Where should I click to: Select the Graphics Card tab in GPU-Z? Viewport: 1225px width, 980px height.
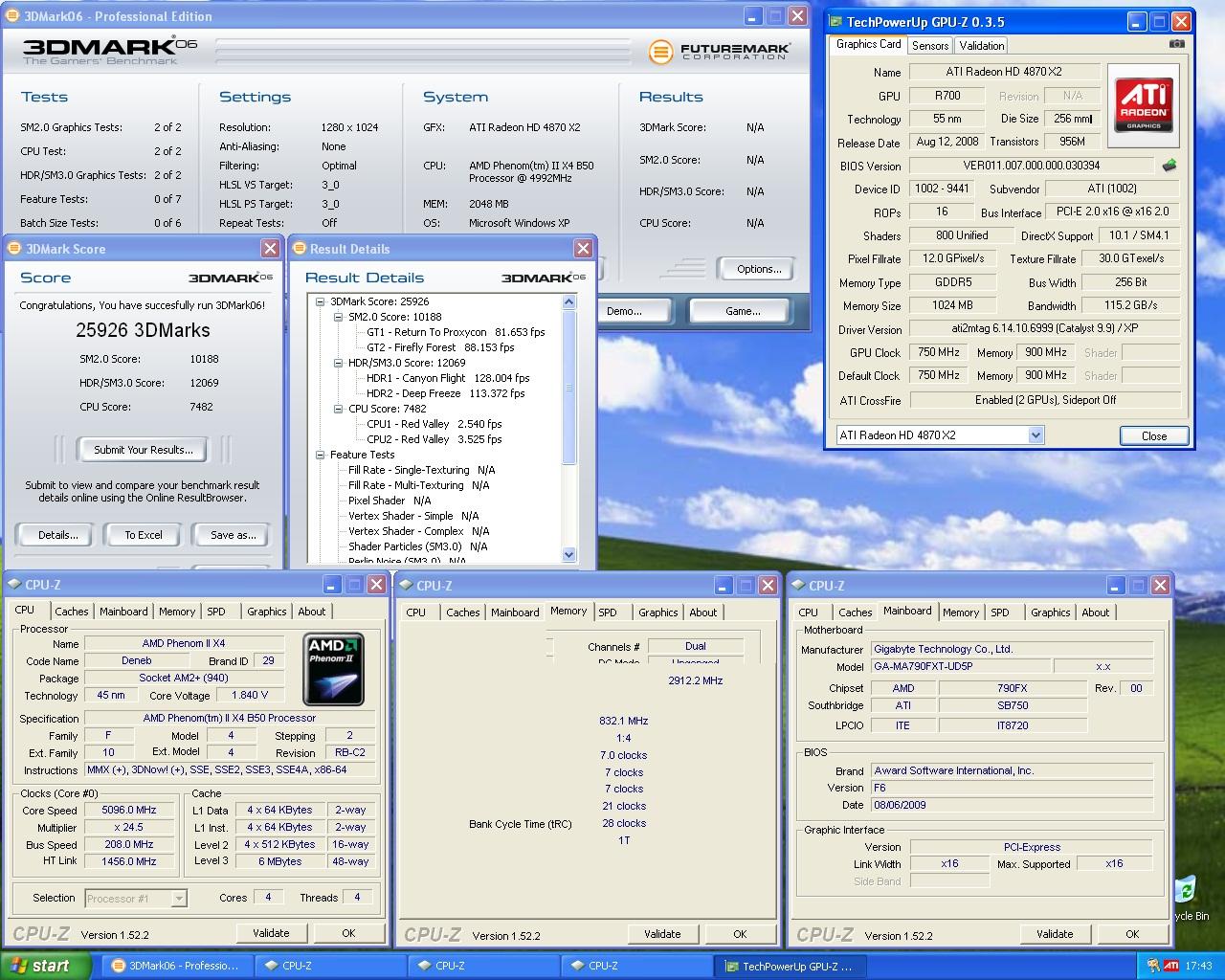[868, 44]
